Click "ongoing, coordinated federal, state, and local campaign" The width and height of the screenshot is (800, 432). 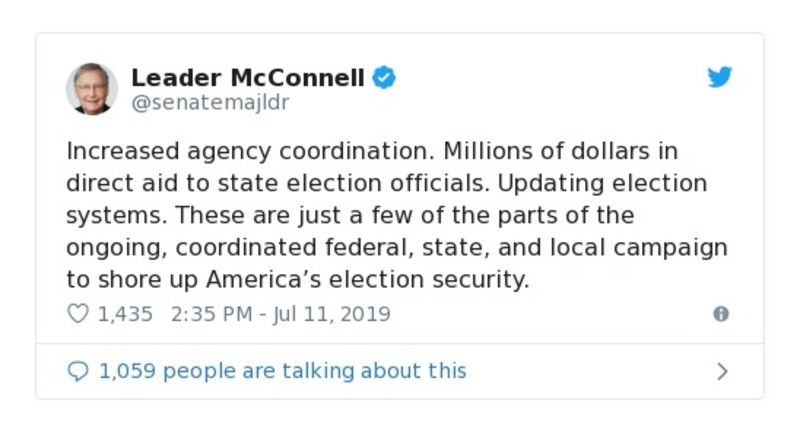396,248
